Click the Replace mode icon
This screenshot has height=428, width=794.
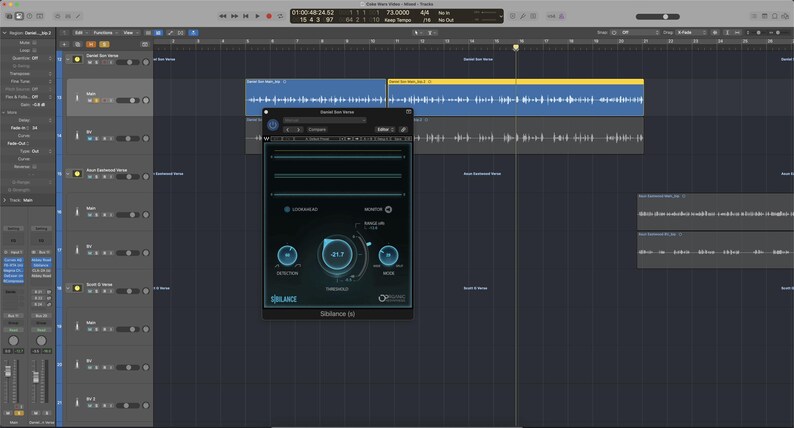(512, 16)
